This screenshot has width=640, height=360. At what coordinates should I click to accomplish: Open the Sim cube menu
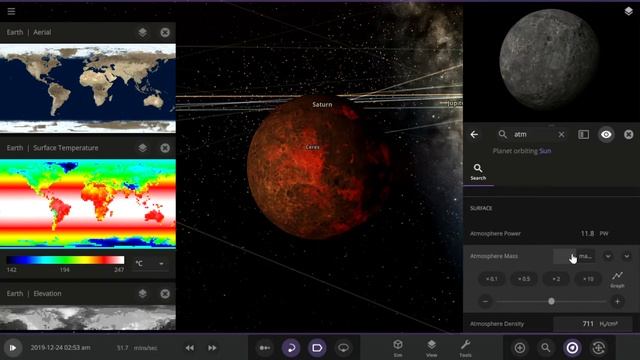(398, 348)
